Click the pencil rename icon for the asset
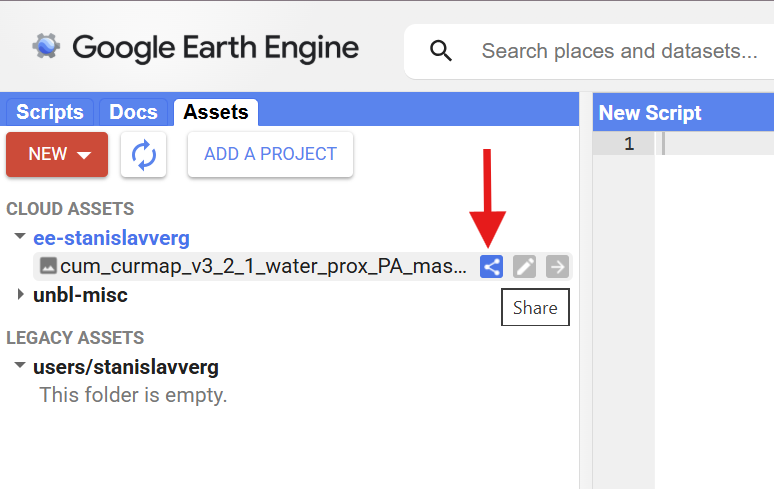Image resolution: width=774 pixels, height=489 pixels. pyautogui.click(x=524, y=266)
